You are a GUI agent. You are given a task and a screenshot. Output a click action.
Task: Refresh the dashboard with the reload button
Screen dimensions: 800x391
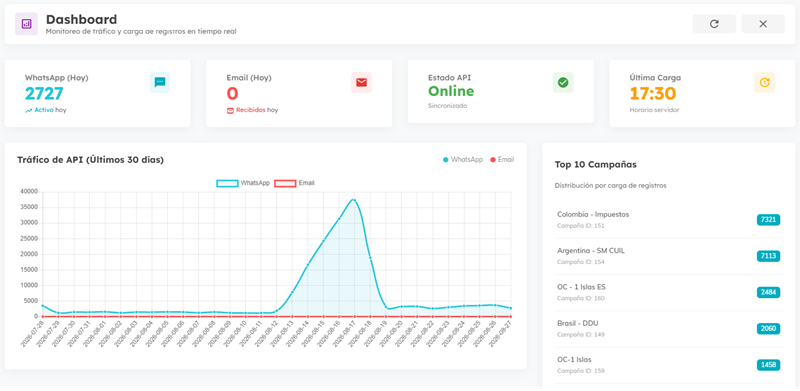pos(714,24)
